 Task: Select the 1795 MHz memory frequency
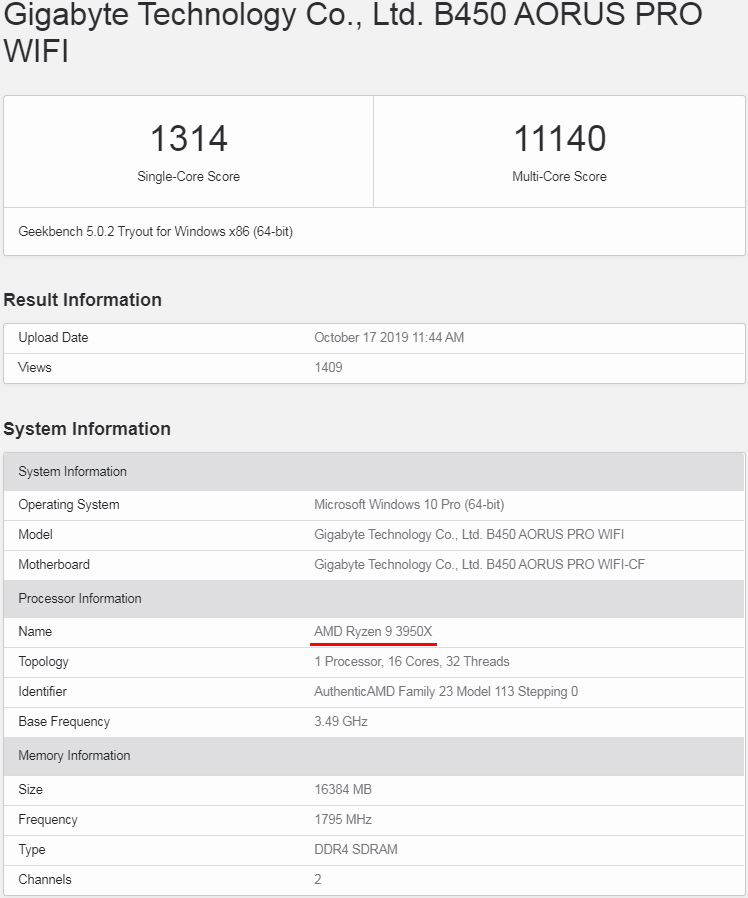point(343,820)
